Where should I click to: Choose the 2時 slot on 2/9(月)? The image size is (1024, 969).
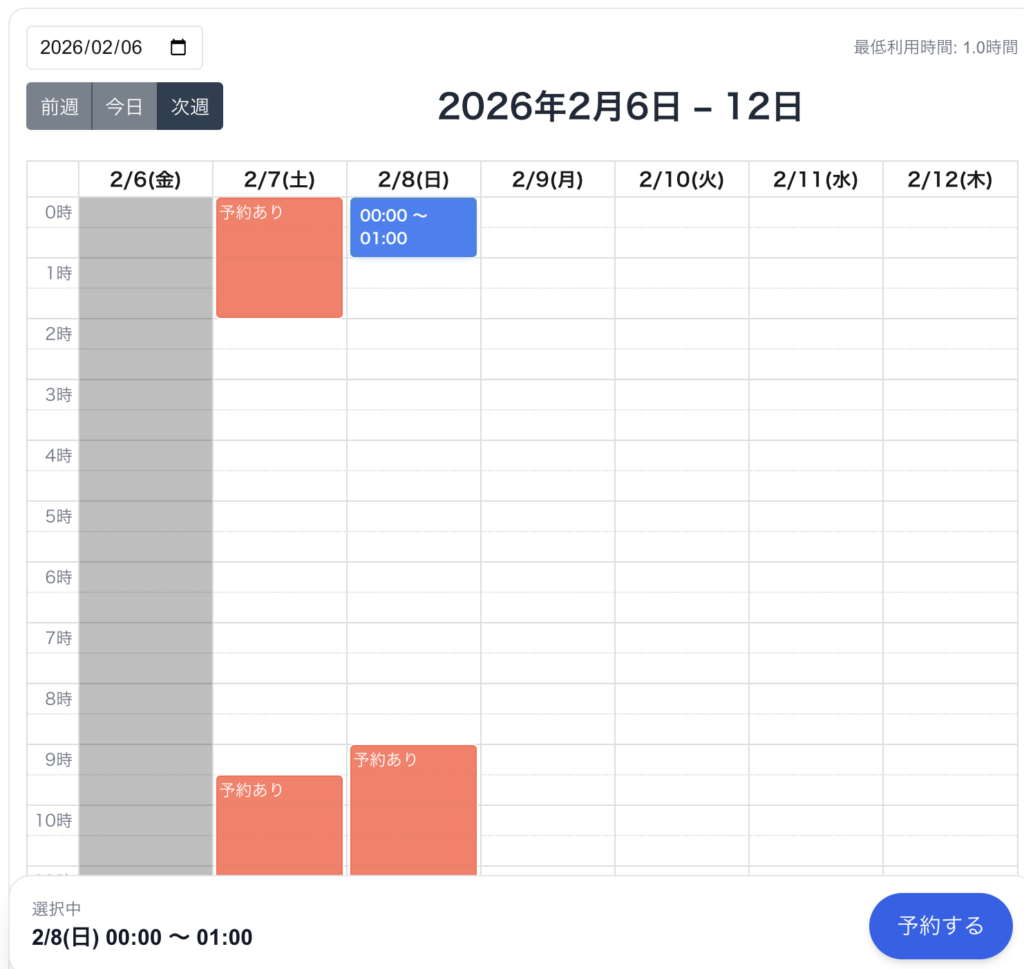click(x=547, y=334)
